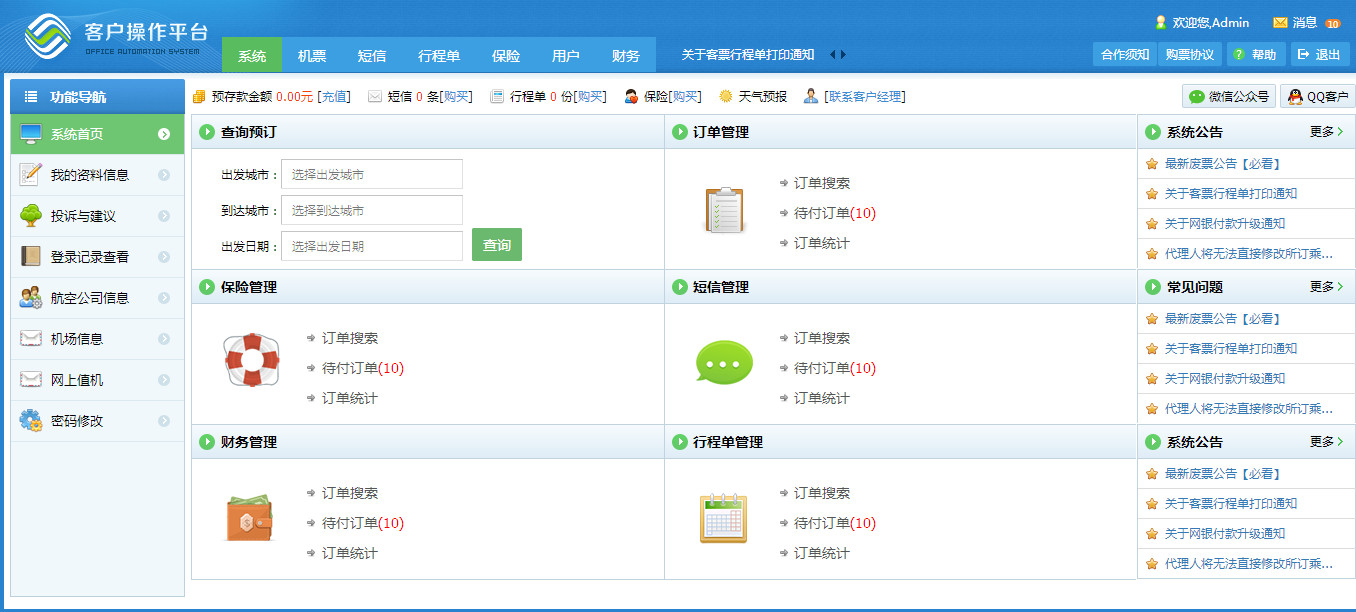Click the gear icon for 密码修改

coord(31,420)
